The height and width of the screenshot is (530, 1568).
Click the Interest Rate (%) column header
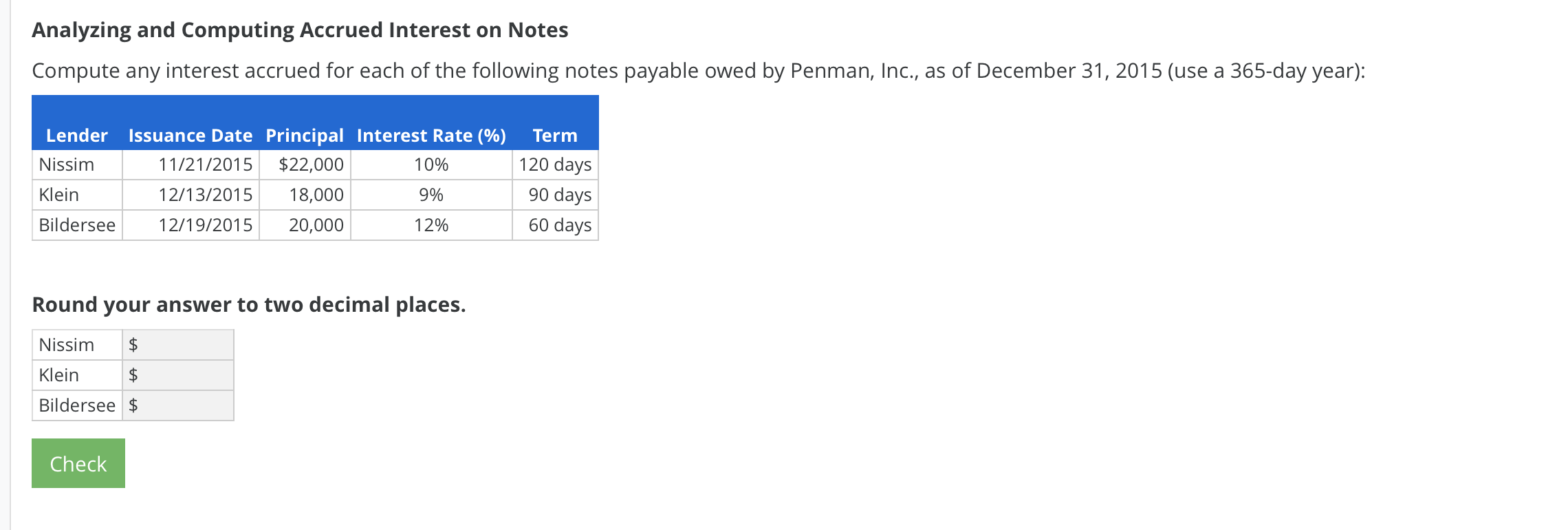[431, 135]
